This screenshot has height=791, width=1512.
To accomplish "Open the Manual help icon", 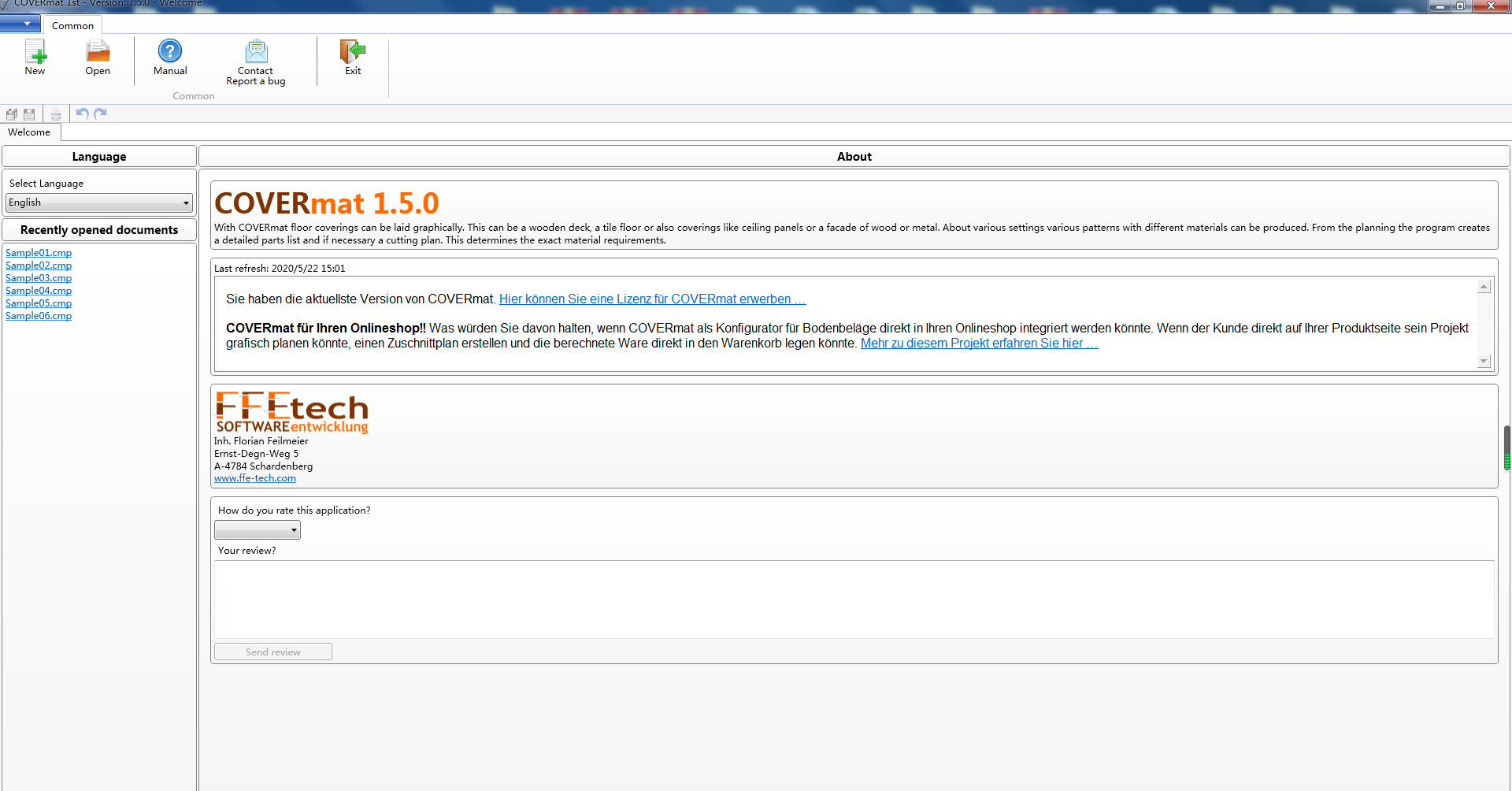I will pyautogui.click(x=170, y=58).
